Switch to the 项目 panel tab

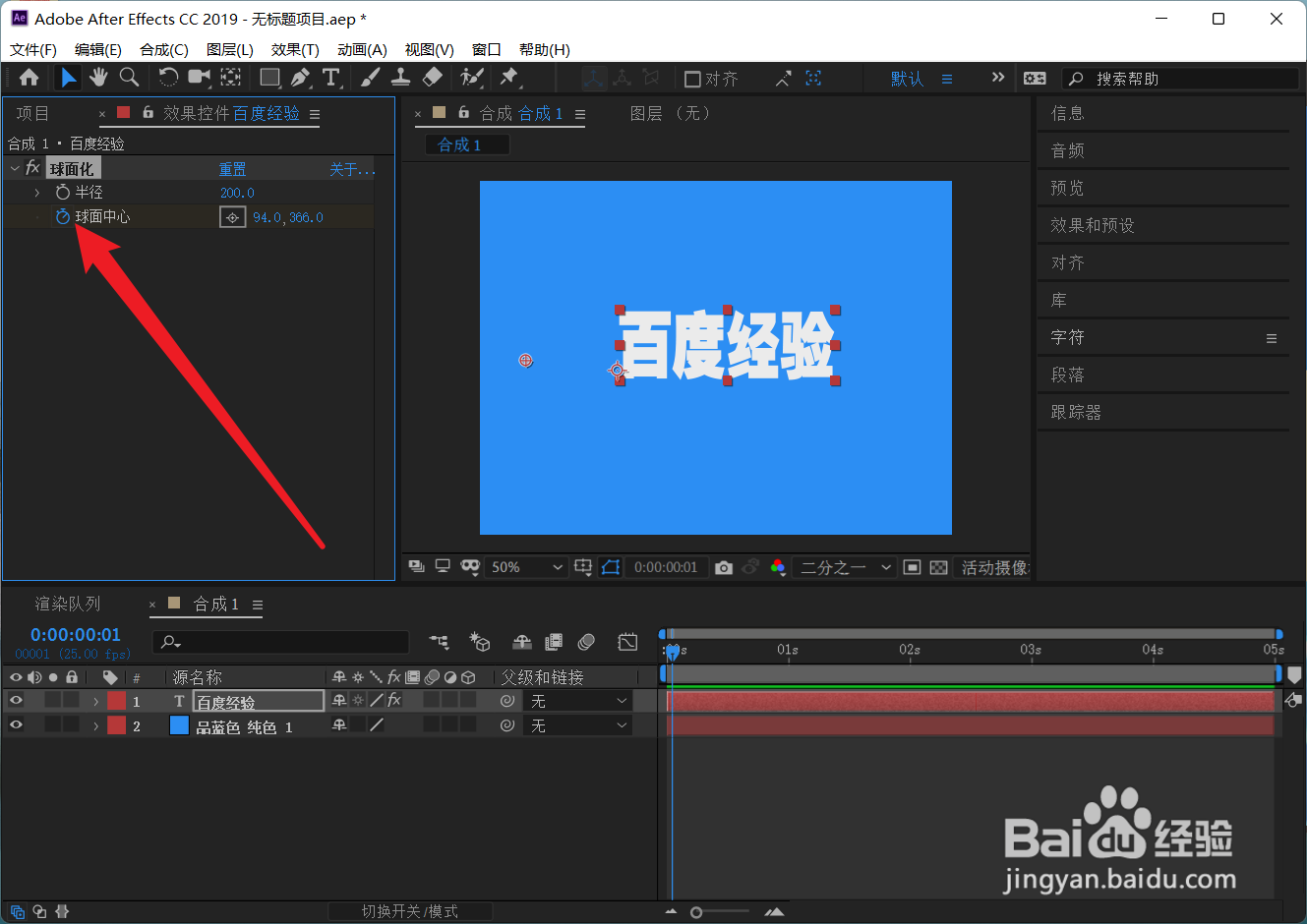point(32,113)
